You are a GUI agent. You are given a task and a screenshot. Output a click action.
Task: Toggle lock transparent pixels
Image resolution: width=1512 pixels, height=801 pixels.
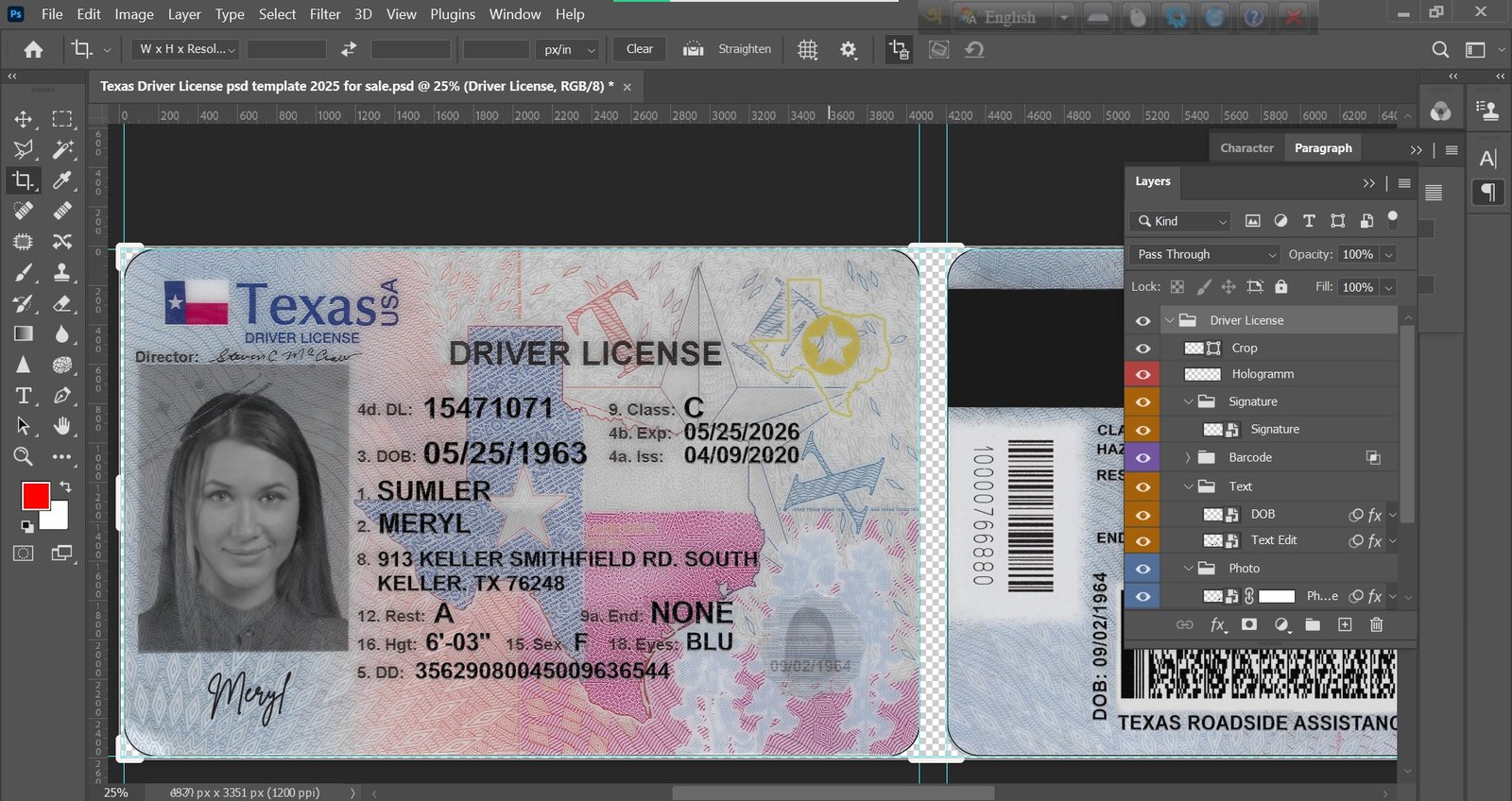(x=1177, y=286)
